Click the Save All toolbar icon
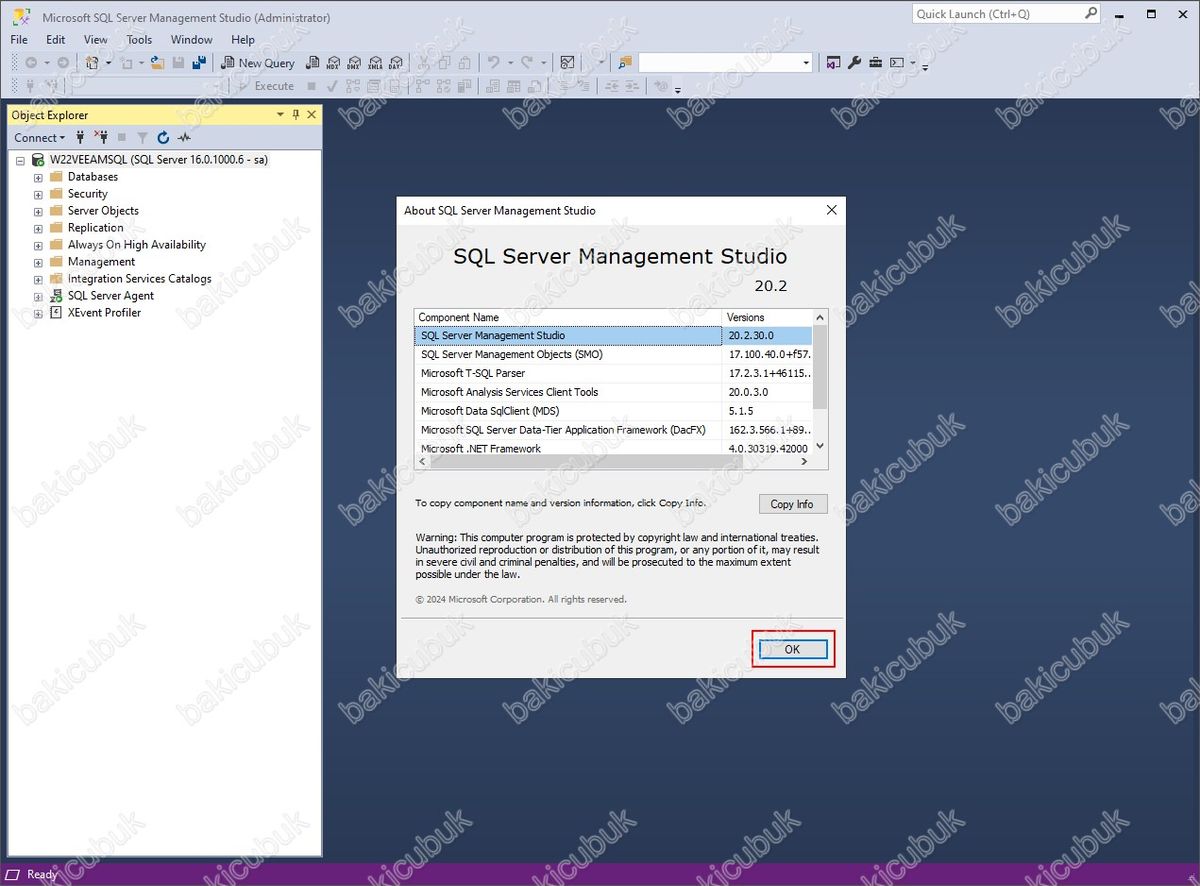 coord(199,63)
